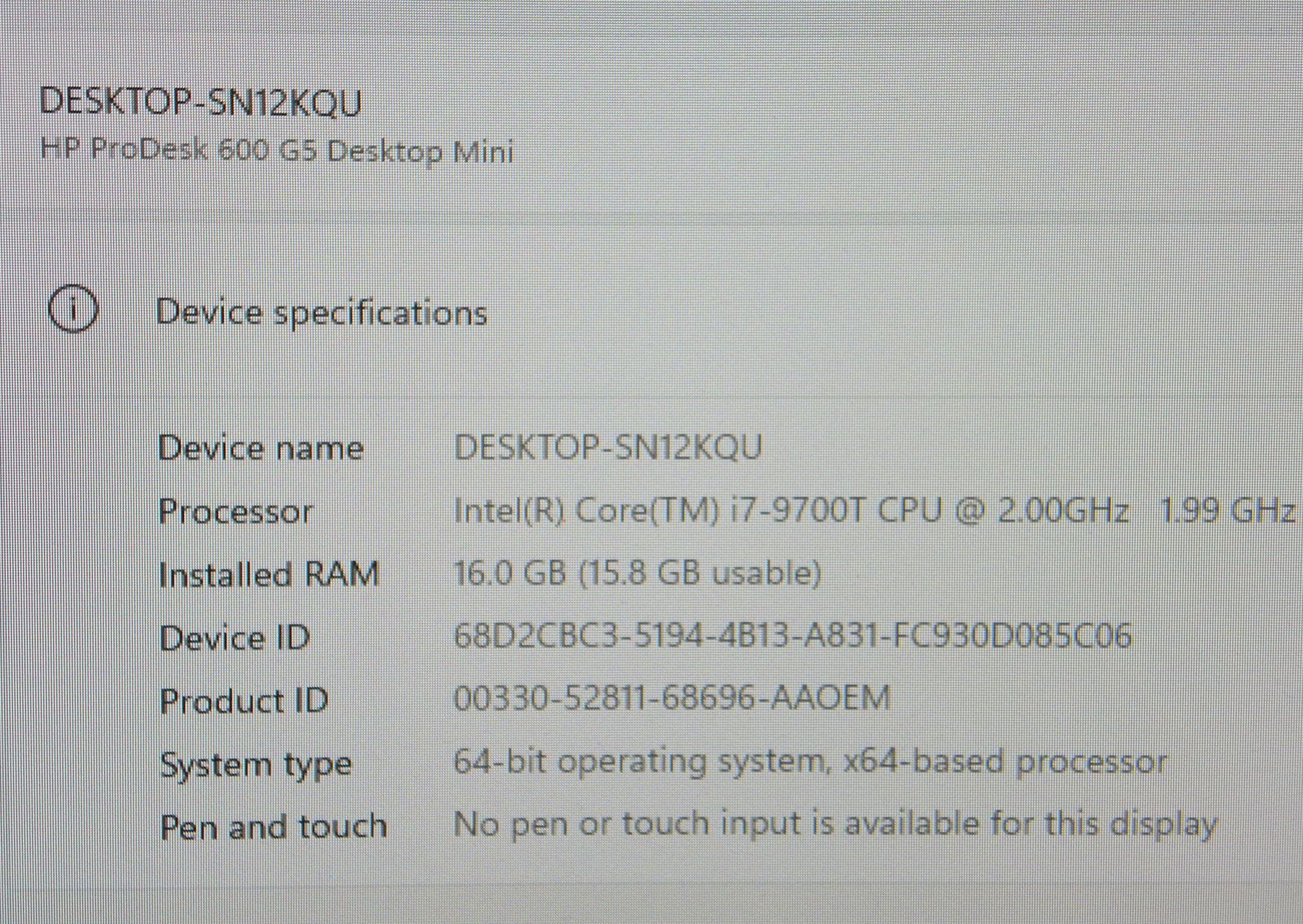Click the System type label

[x=256, y=765]
